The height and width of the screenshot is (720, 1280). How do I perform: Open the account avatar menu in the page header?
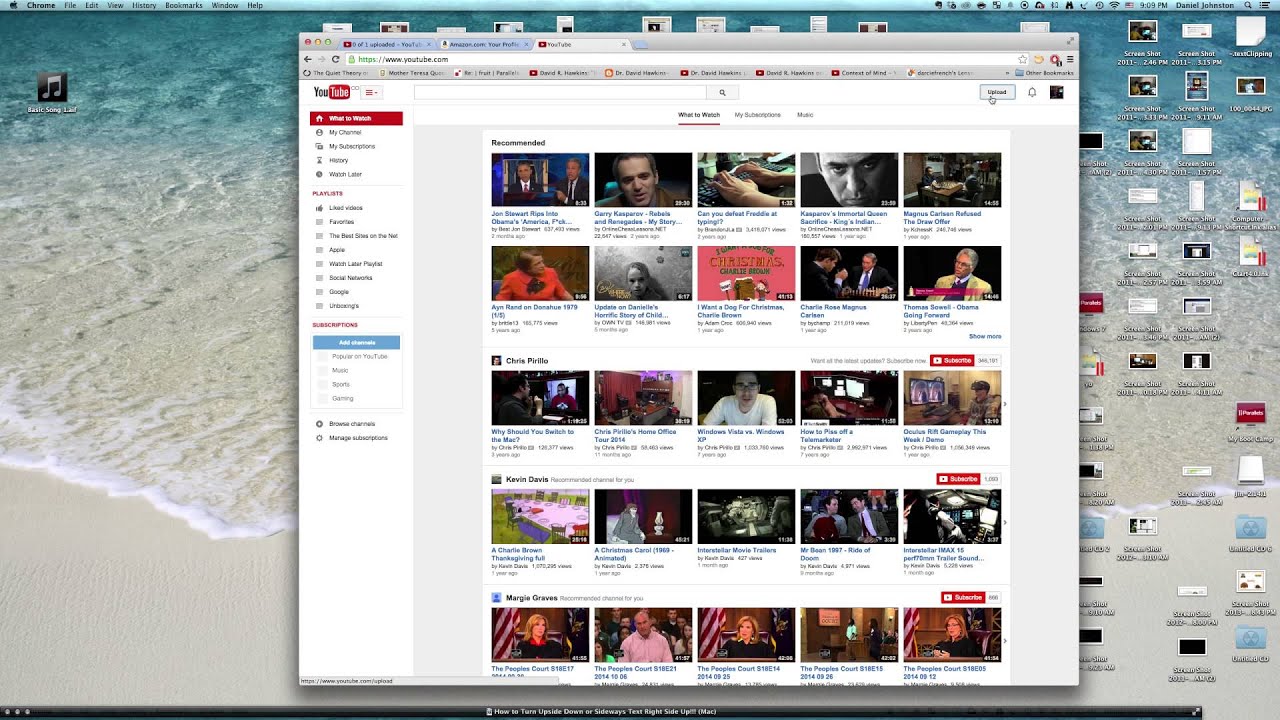coord(1056,92)
